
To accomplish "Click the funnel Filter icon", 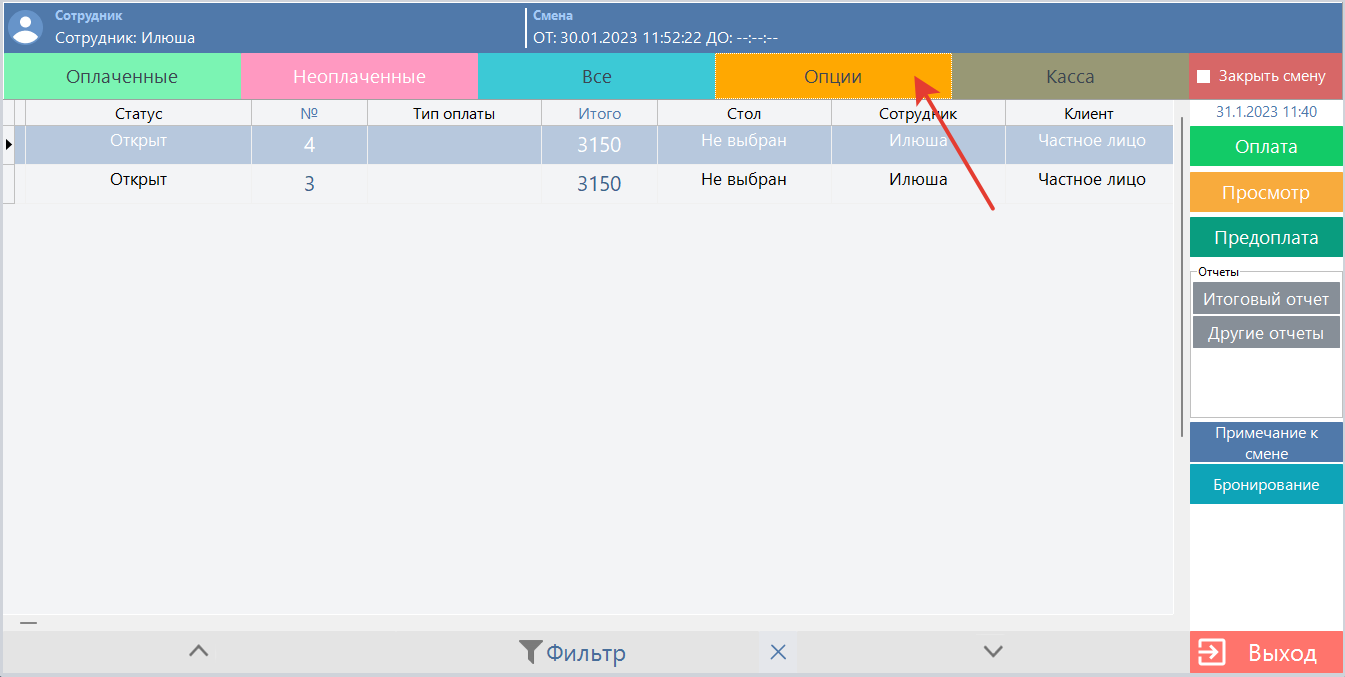I will click(530, 653).
